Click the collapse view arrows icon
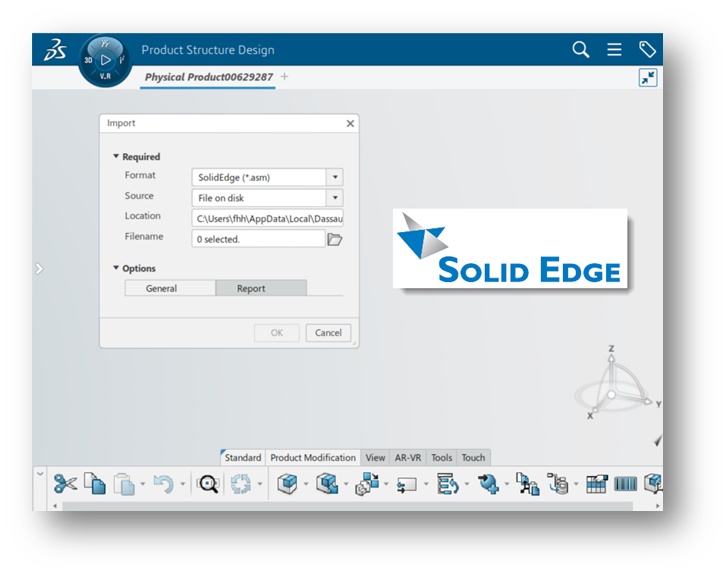 pyautogui.click(x=648, y=78)
